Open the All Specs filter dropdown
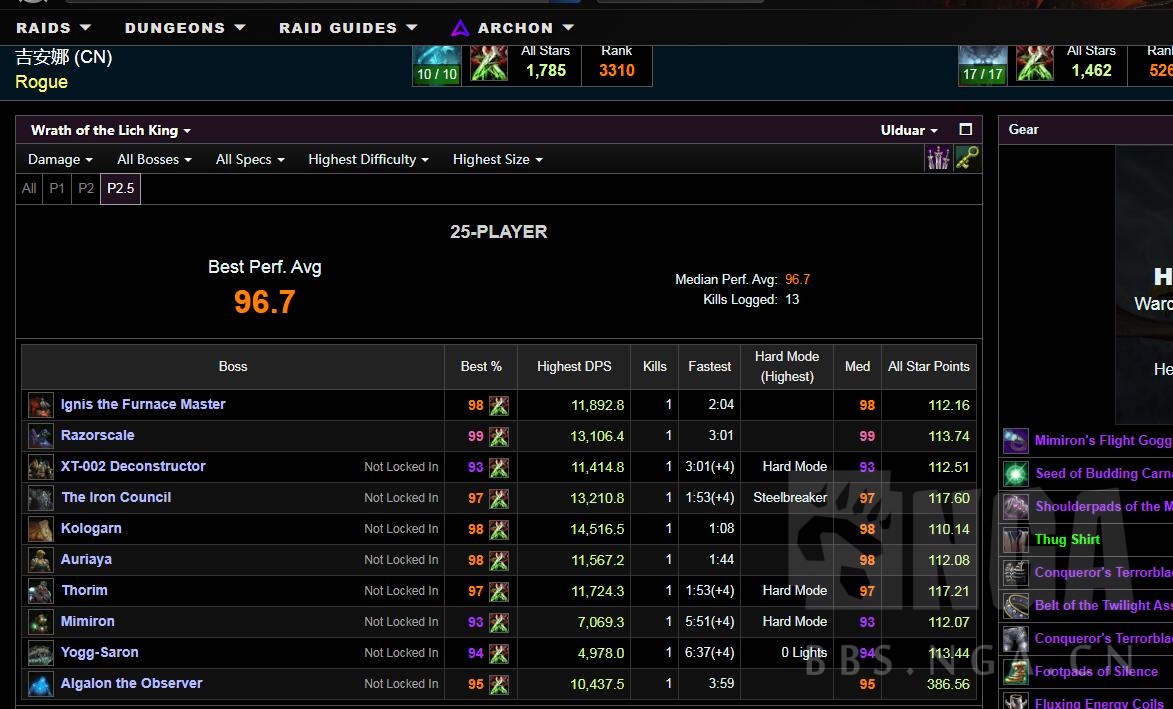 (250, 159)
